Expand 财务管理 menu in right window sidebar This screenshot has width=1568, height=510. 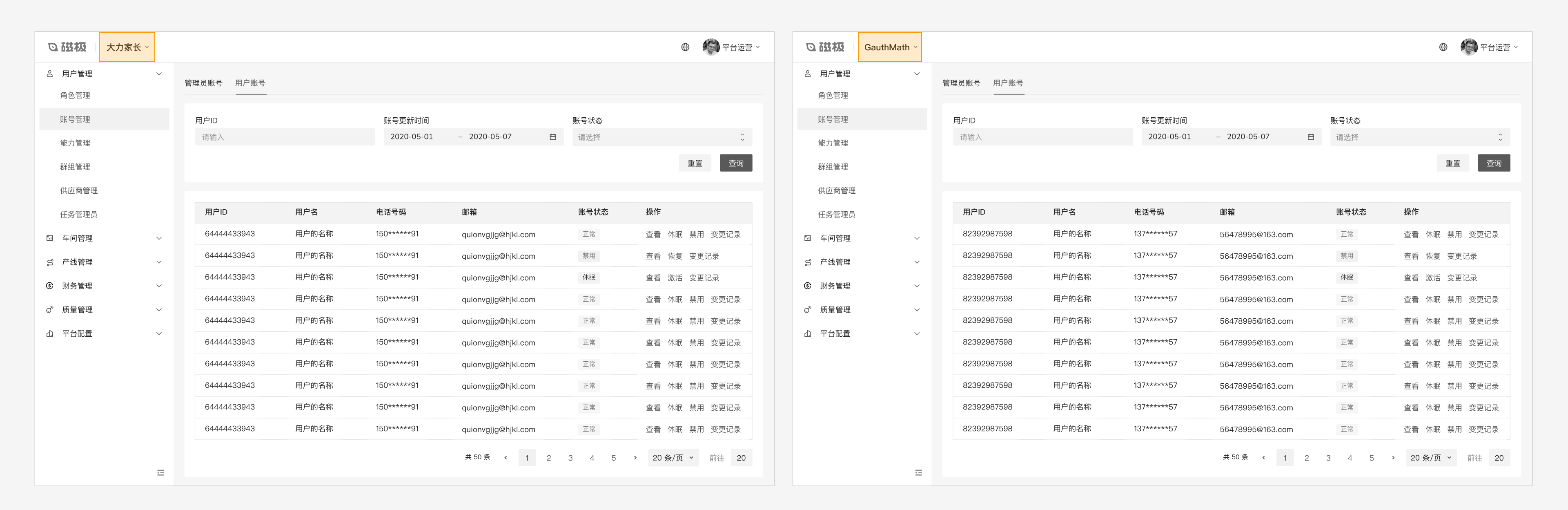862,286
